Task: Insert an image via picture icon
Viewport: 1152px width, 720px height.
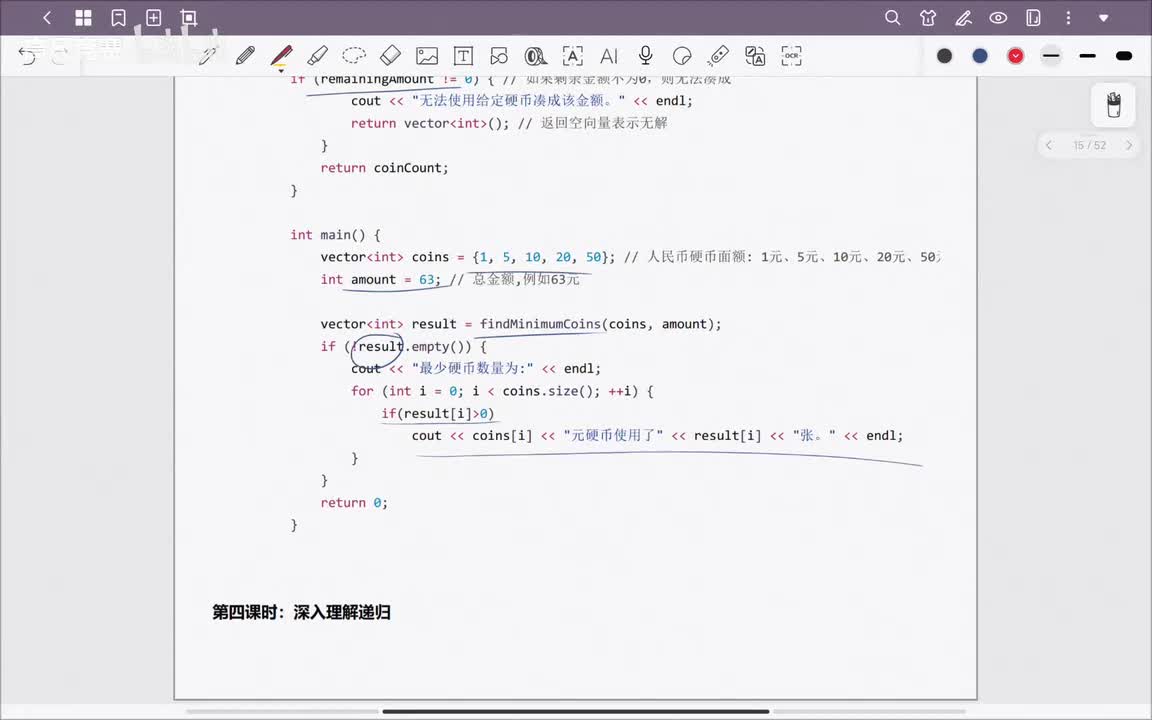Action: pyautogui.click(x=427, y=56)
